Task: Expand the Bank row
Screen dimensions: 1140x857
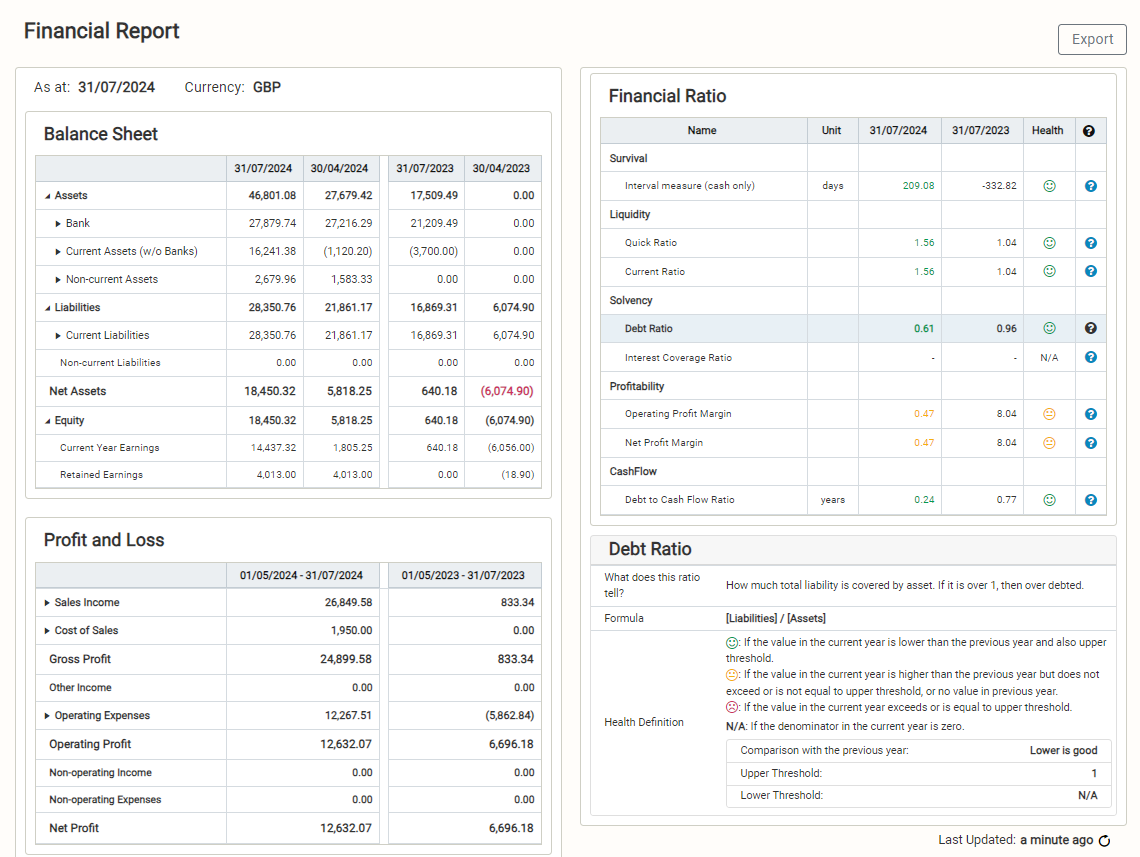Action: click(x=58, y=224)
